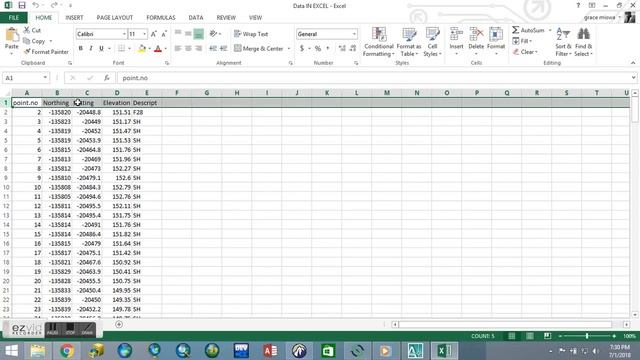
Task: Click Increase Decimal icon
Action: pos(342,49)
